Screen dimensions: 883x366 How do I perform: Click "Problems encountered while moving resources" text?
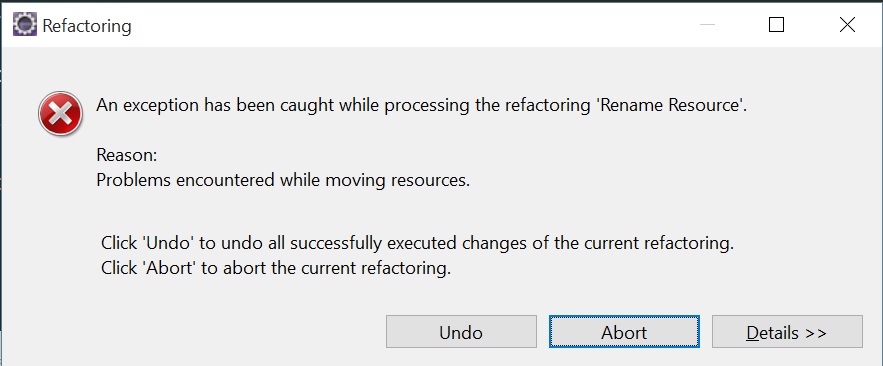pyautogui.click(x=283, y=180)
